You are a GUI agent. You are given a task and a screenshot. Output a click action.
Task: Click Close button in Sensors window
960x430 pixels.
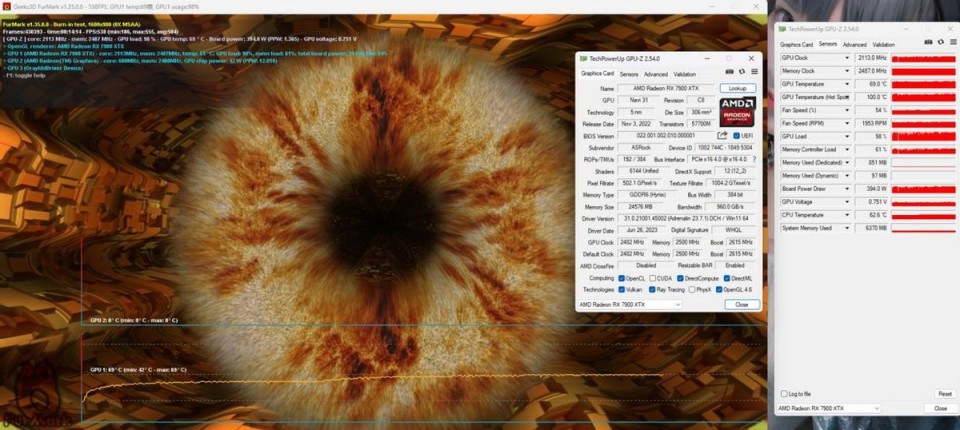click(x=940, y=408)
